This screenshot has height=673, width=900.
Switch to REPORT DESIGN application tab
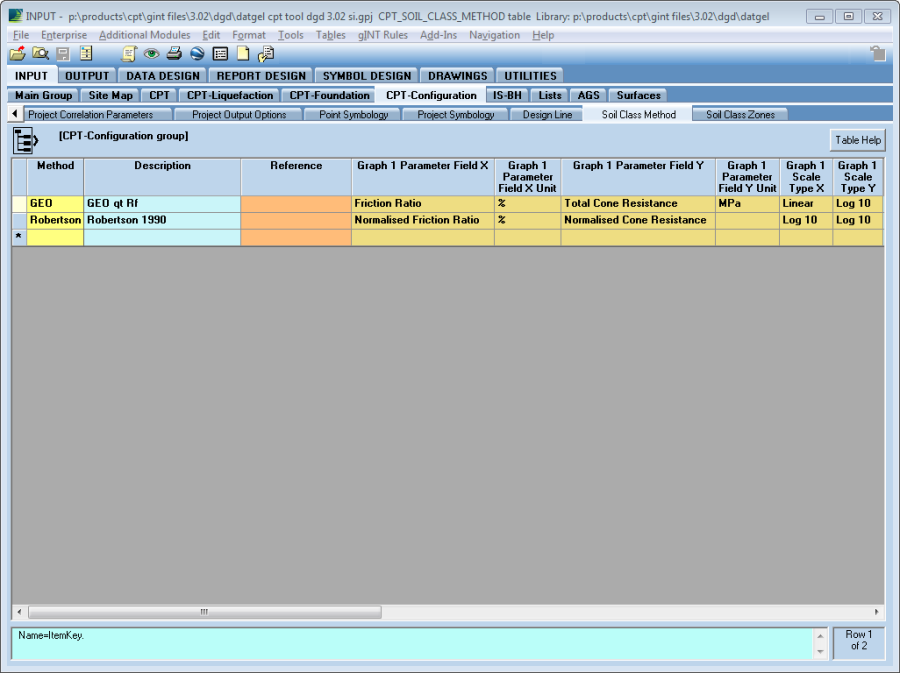click(261, 75)
